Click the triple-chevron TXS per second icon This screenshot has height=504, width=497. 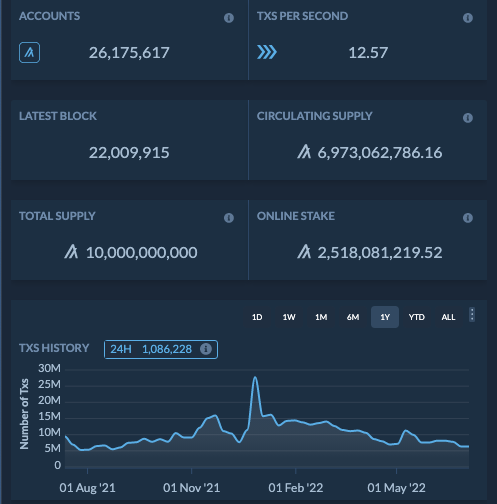[x=267, y=52]
